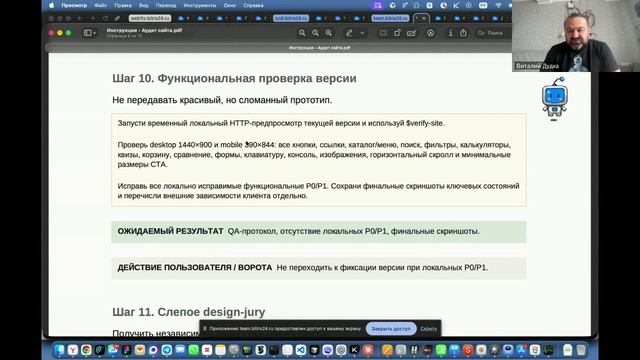Open the Правка menu

pyautogui.click(x=123, y=5)
